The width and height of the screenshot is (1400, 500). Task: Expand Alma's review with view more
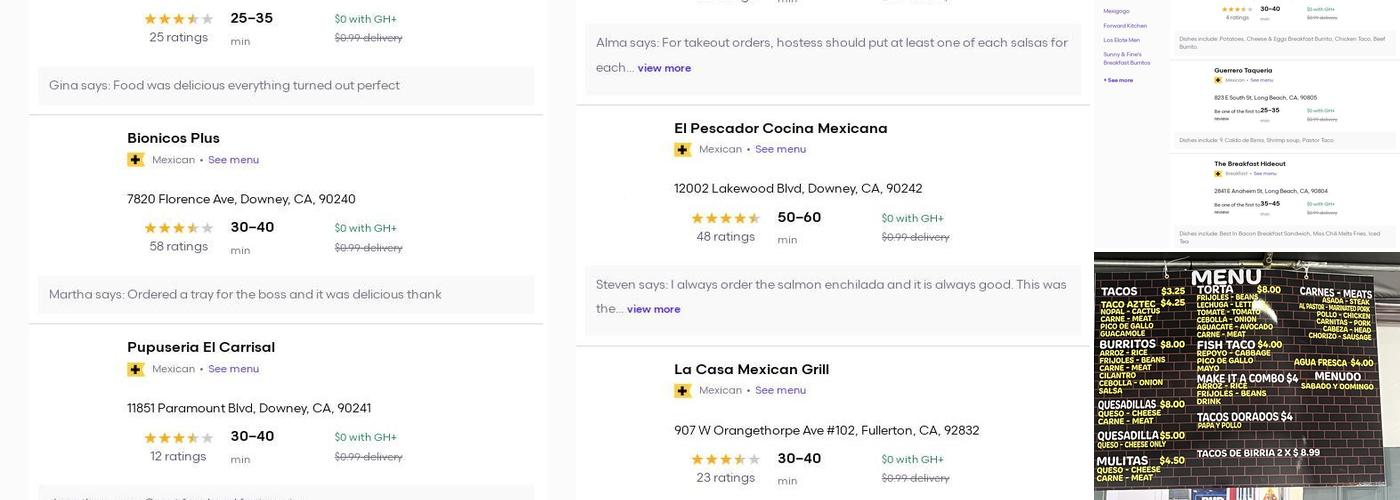tap(664, 68)
